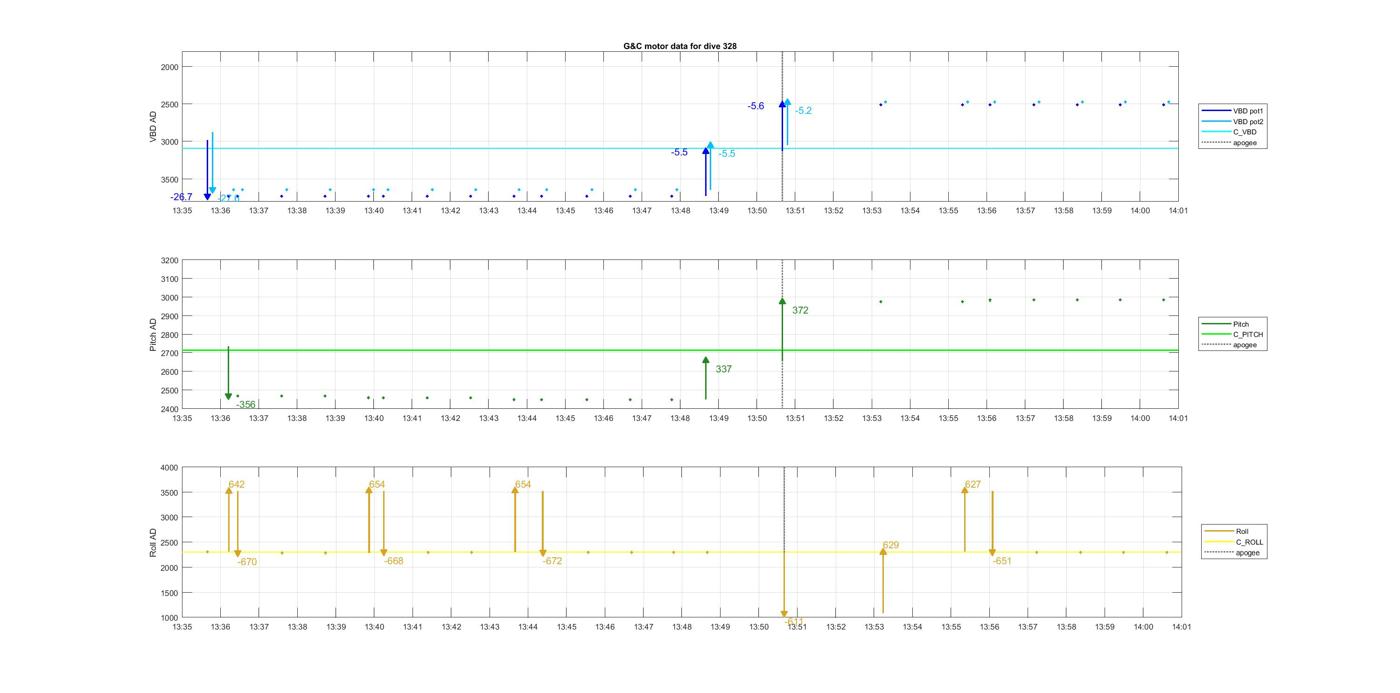Viewport: 1400px width, 693px height.
Task: Click the '3000' tick on VBD axis
Action: [x=168, y=142]
